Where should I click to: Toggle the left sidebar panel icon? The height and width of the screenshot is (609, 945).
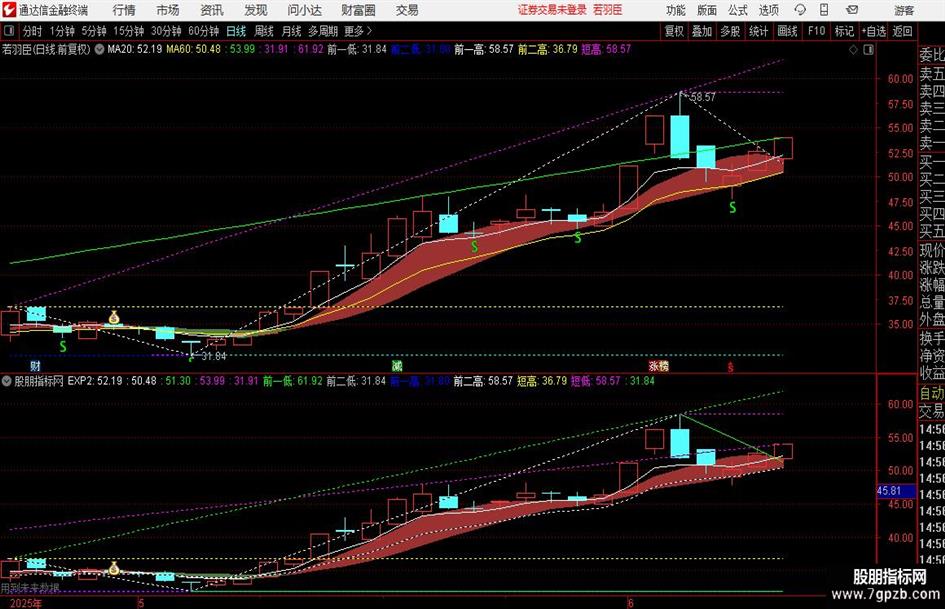tap(8, 31)
